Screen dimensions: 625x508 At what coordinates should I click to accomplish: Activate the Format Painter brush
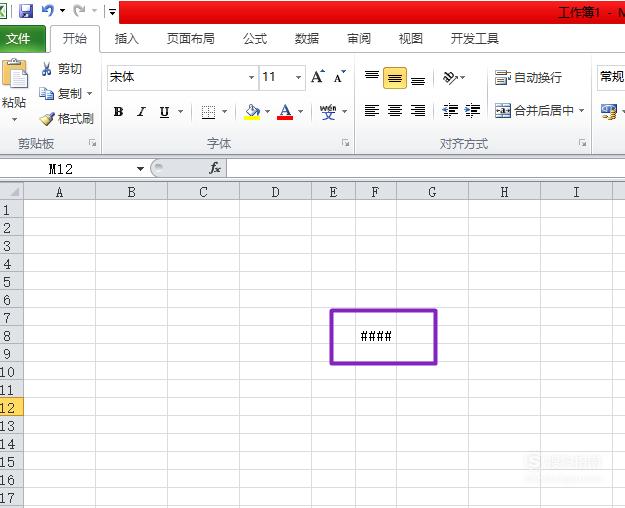click(x=47, y=119)
